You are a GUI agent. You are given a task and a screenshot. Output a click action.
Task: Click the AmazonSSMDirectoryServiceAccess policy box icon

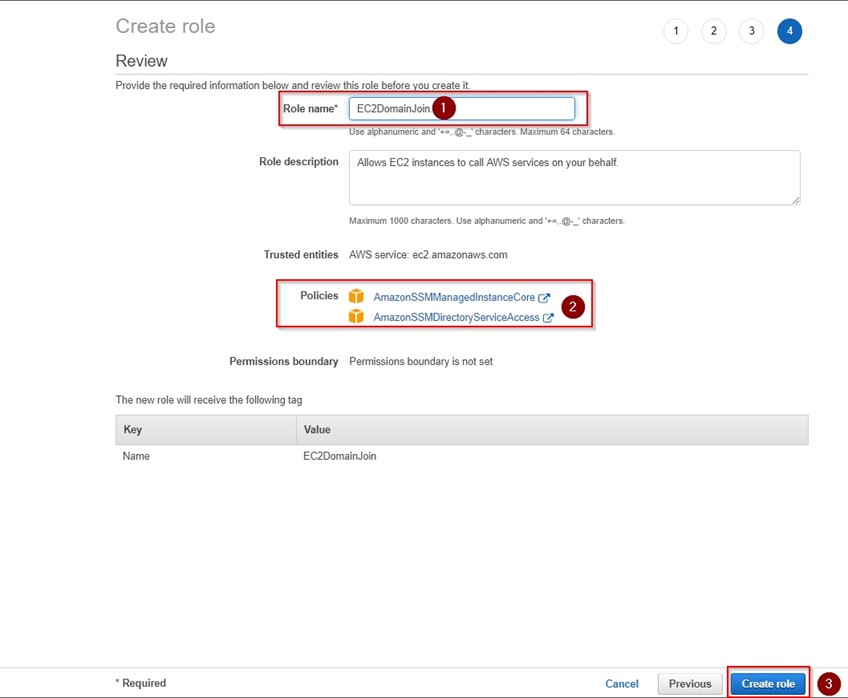[356, 316]
